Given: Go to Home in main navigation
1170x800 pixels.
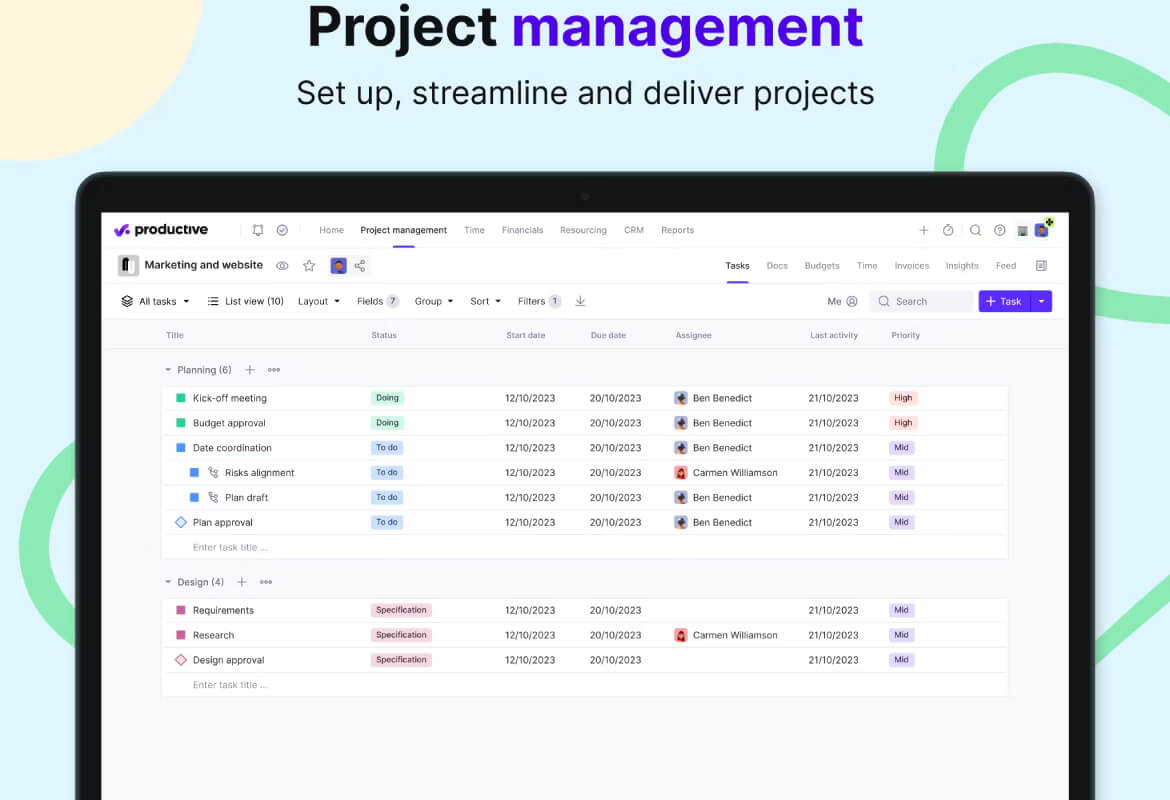Looking at the screenshot, I should [x=331, y=230].
